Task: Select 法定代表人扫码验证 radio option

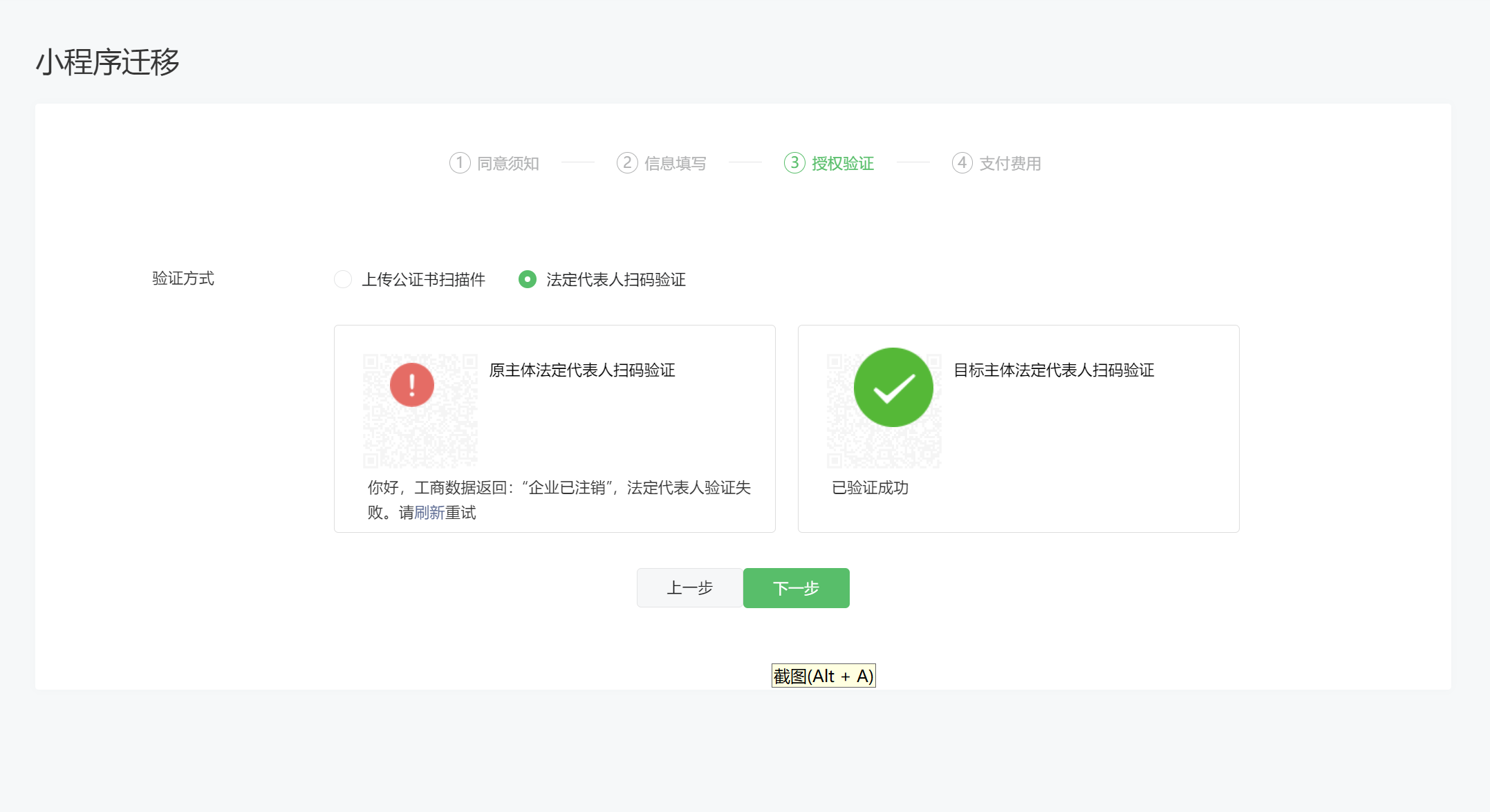Action: point(528,279)
